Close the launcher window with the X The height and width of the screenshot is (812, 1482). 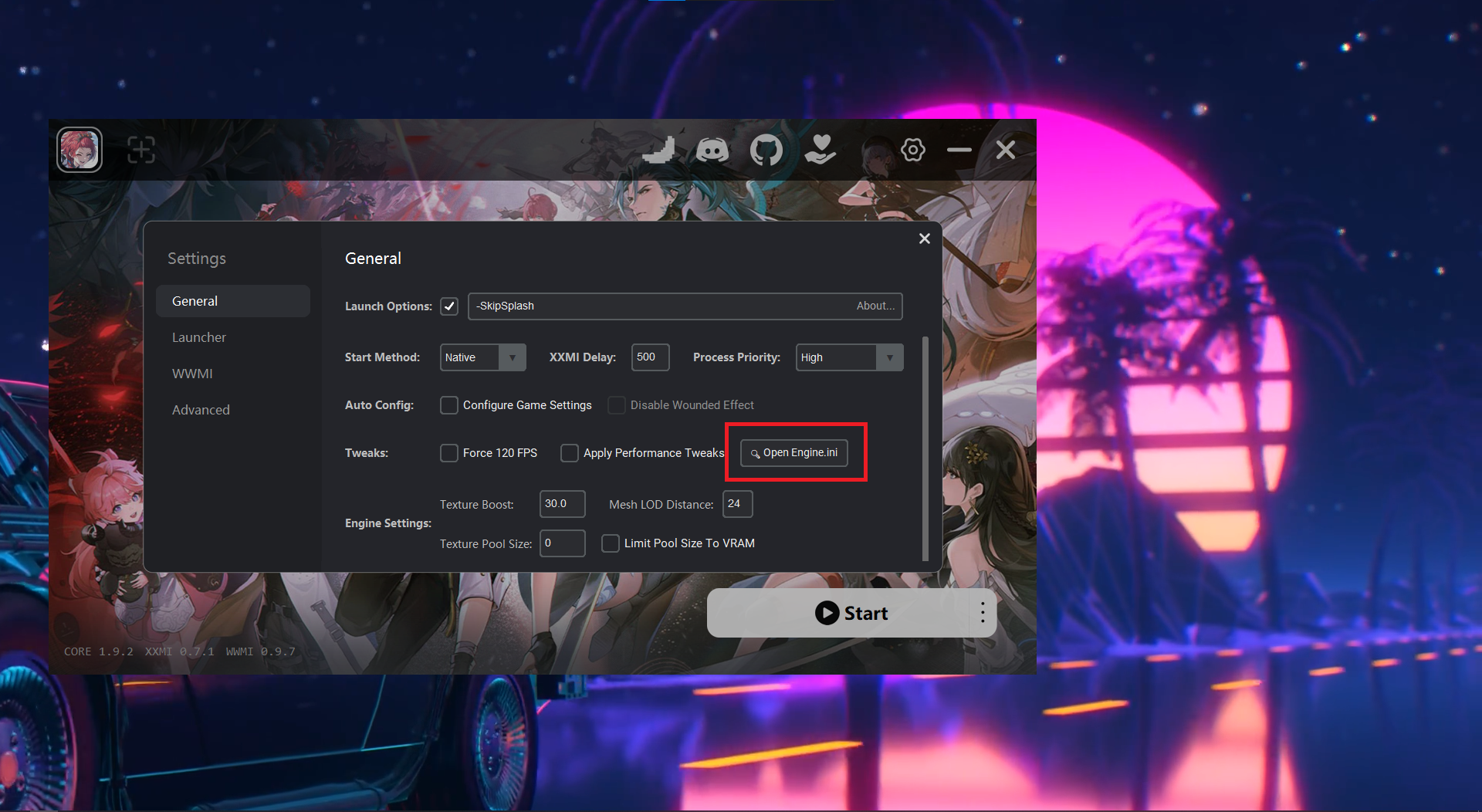tap(1006, 150)
